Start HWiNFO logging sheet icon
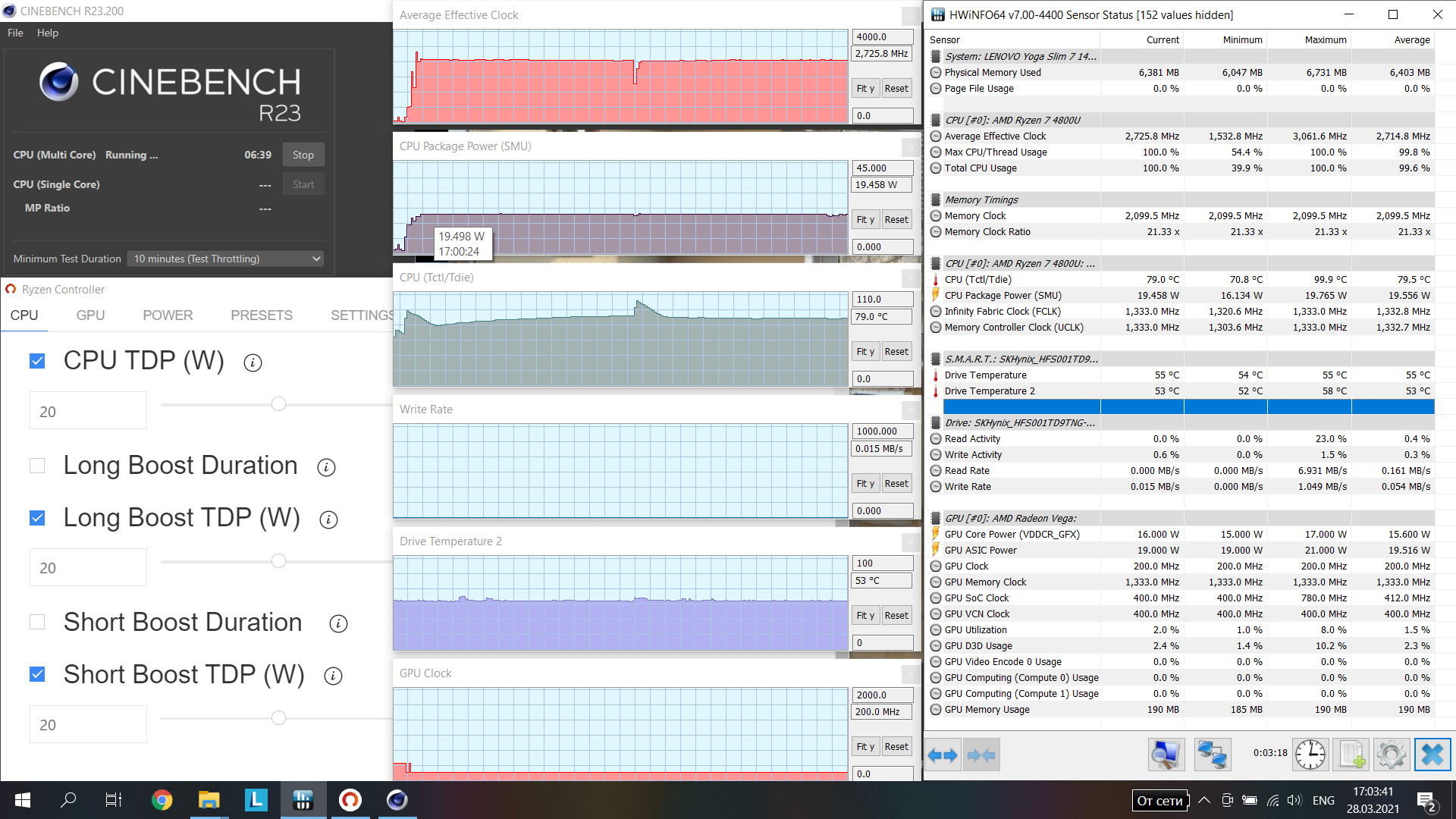Viewport: 1456px width, 819px height. pyautogui.click(x=1351, y=755)
